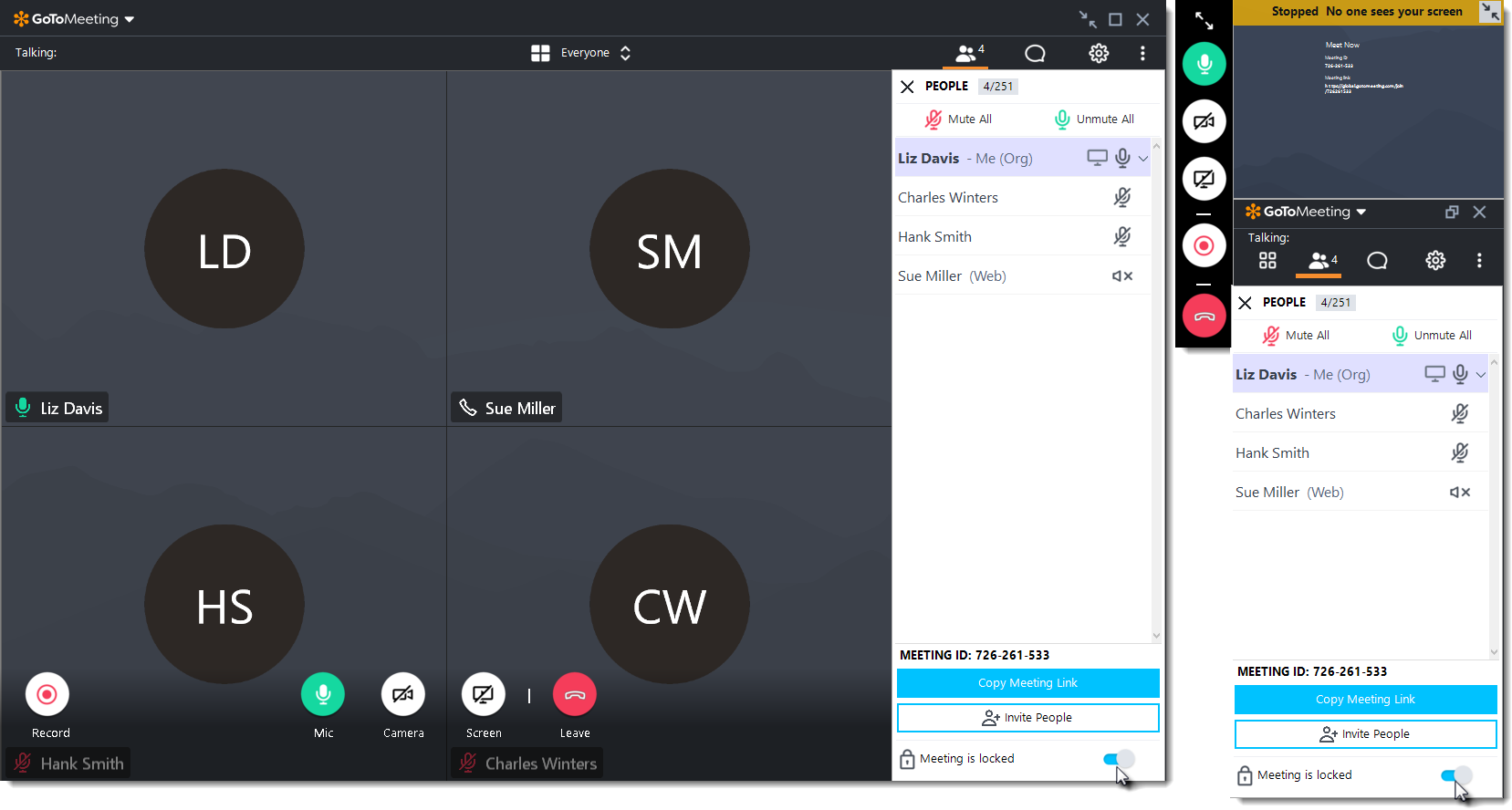Click Mute All in main window
1512x810 pixels.
pos(958,119)
